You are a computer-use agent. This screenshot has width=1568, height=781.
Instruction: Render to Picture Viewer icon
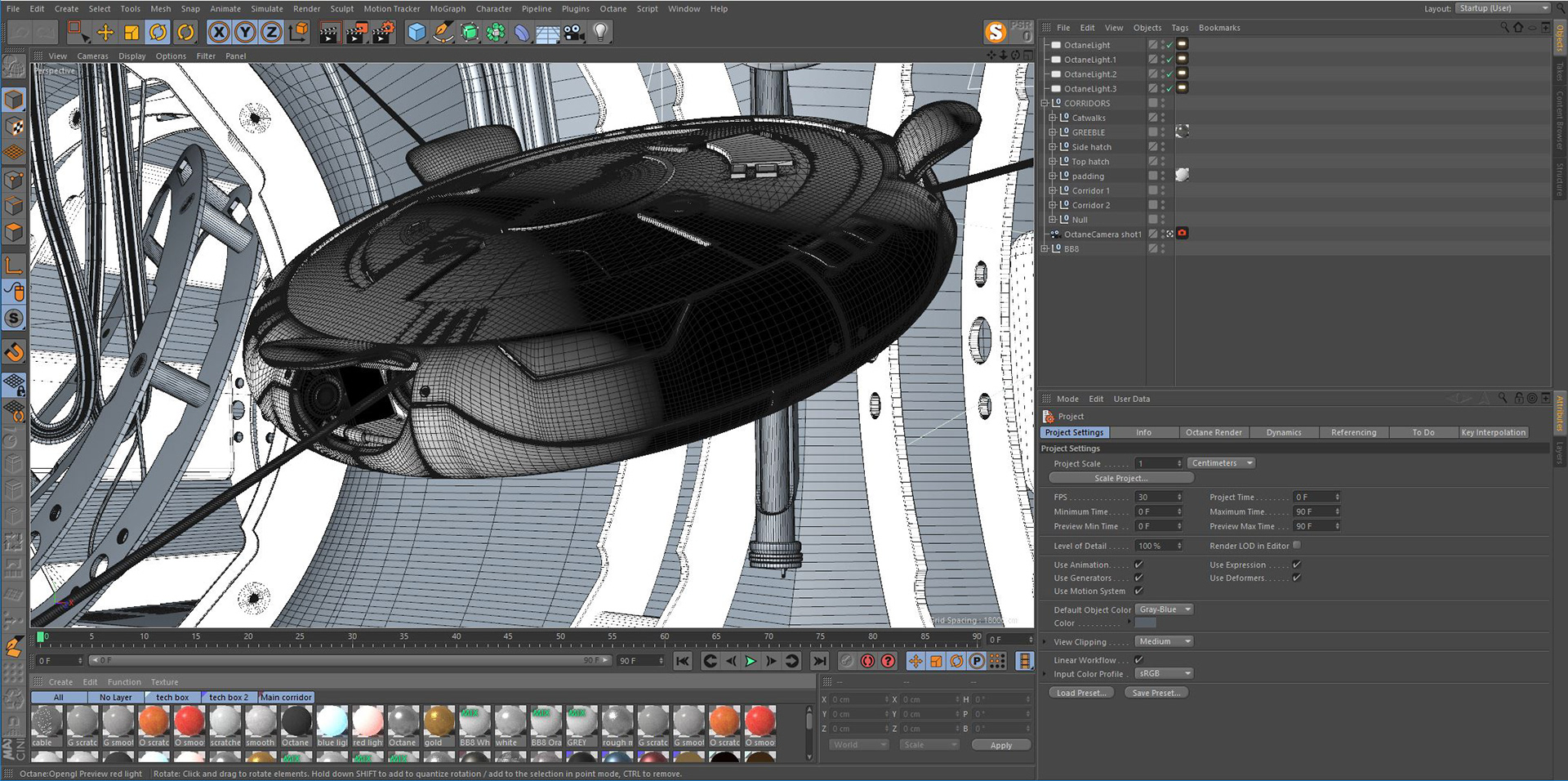356,33
